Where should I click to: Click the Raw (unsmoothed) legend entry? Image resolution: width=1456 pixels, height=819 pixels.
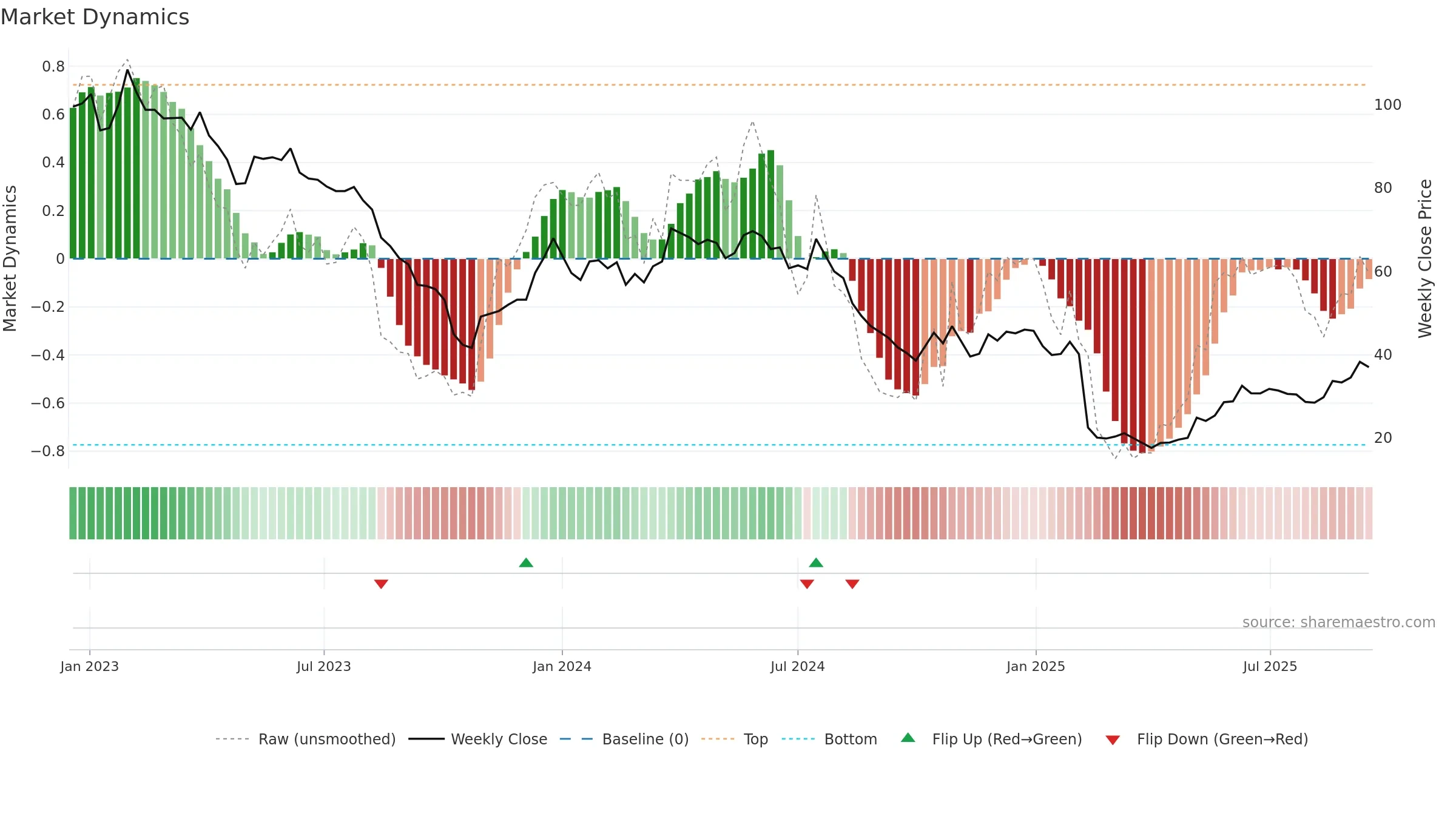tap(305, 739)
